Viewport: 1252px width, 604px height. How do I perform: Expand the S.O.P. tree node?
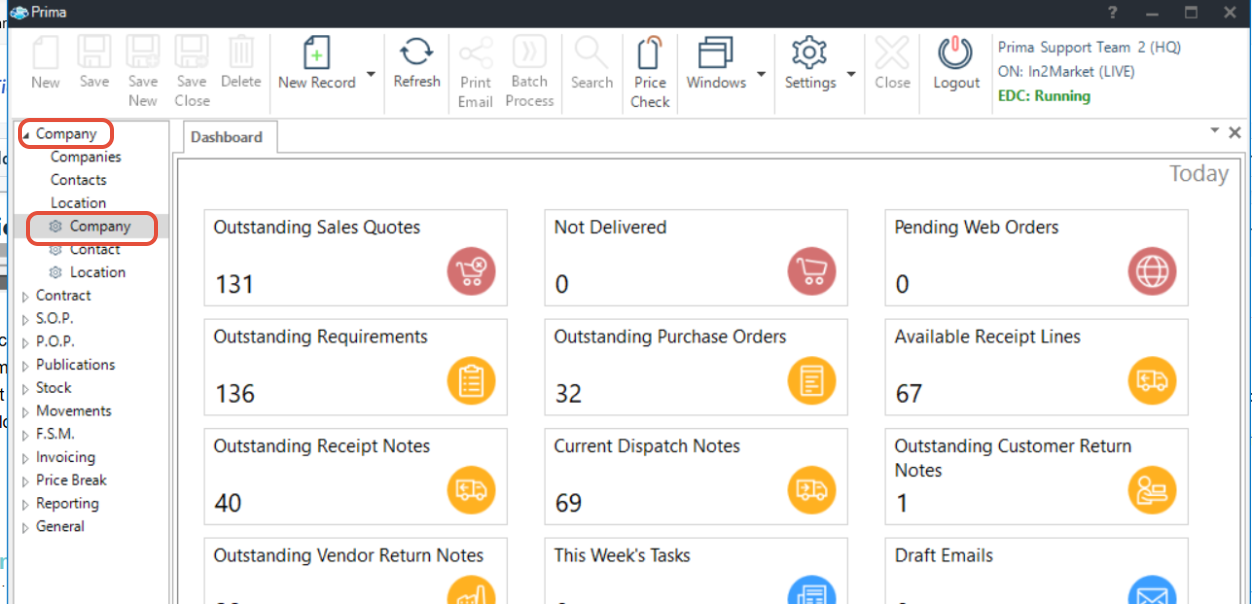coord(26,319)
